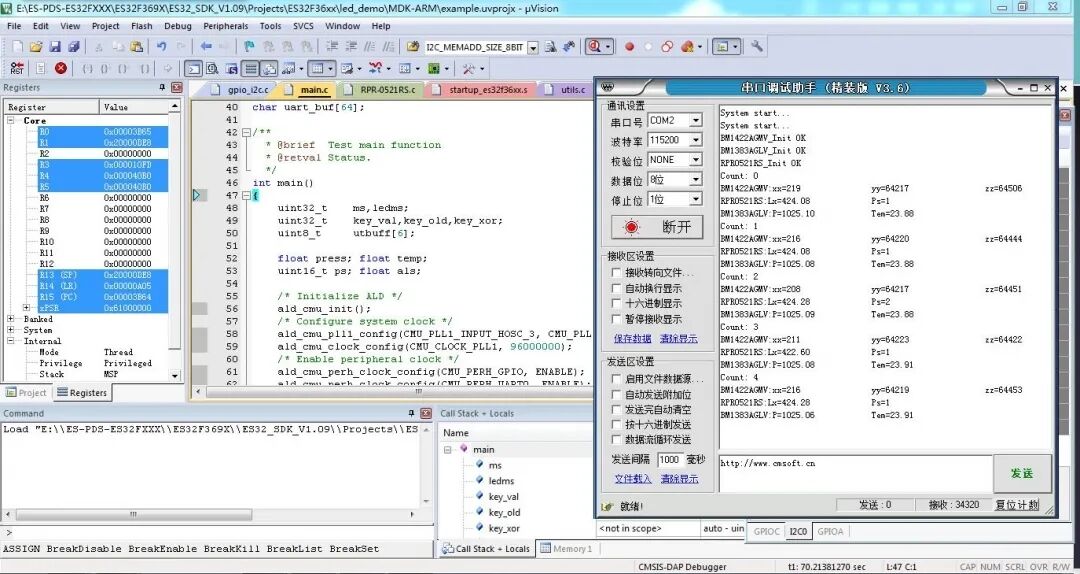Click the 发送间隔 1000 interval field
This screenshot has height=574, width=1080.
tap(669, 460)
